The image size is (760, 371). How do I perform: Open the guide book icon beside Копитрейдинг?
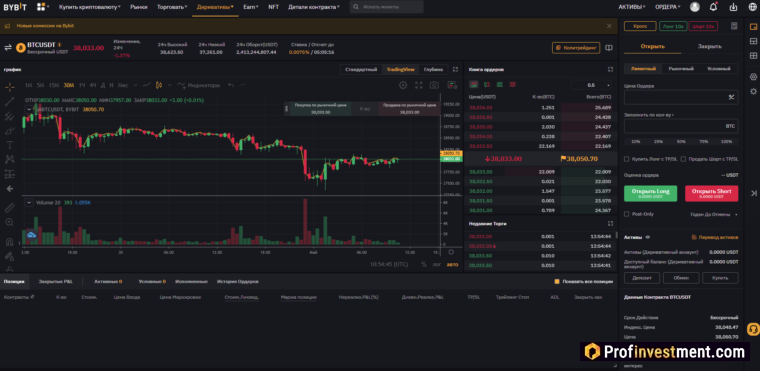click(609, 48)
